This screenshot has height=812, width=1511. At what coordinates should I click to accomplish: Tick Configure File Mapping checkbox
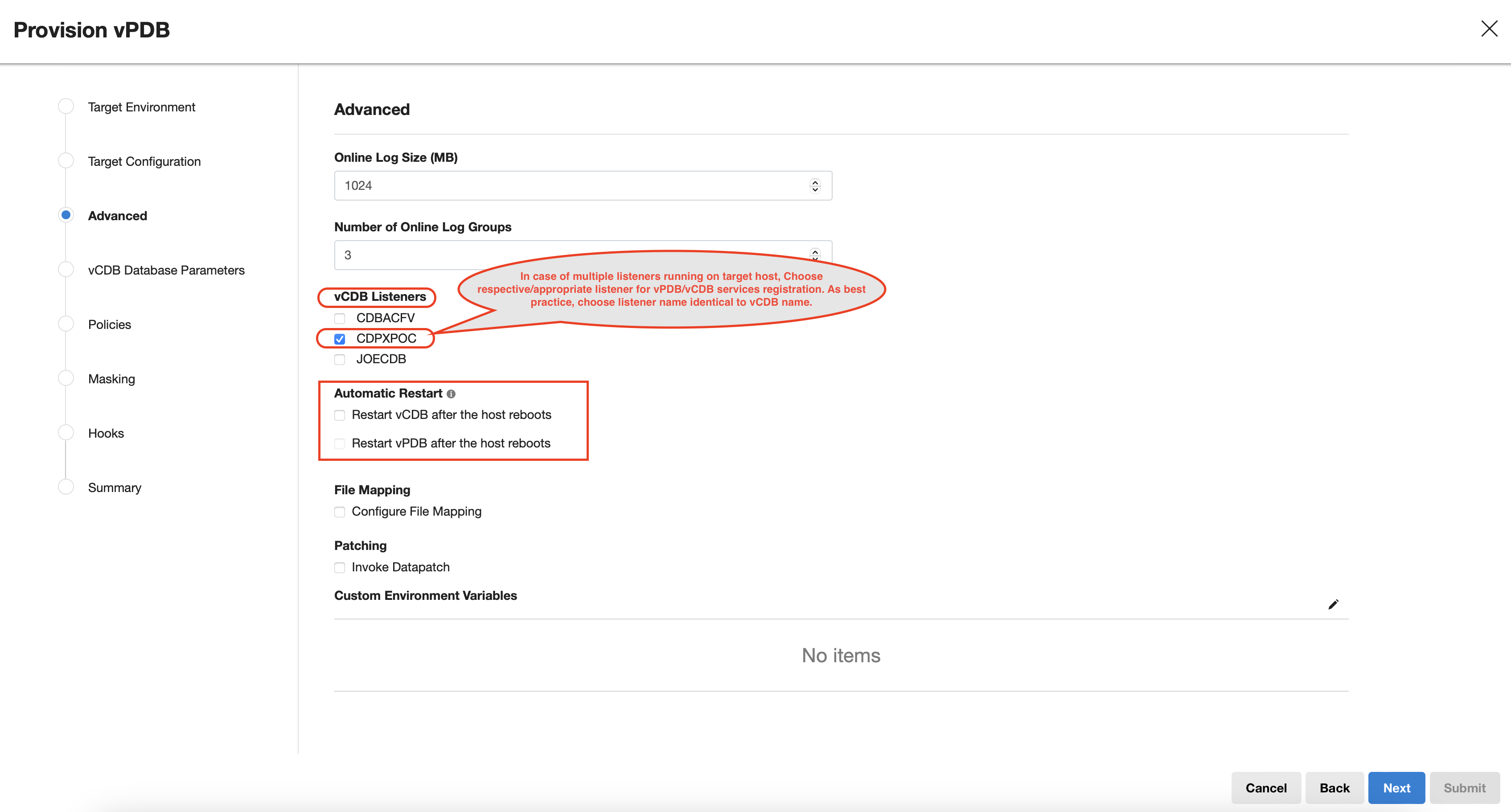pyautogui.click(x=340, y=512)
